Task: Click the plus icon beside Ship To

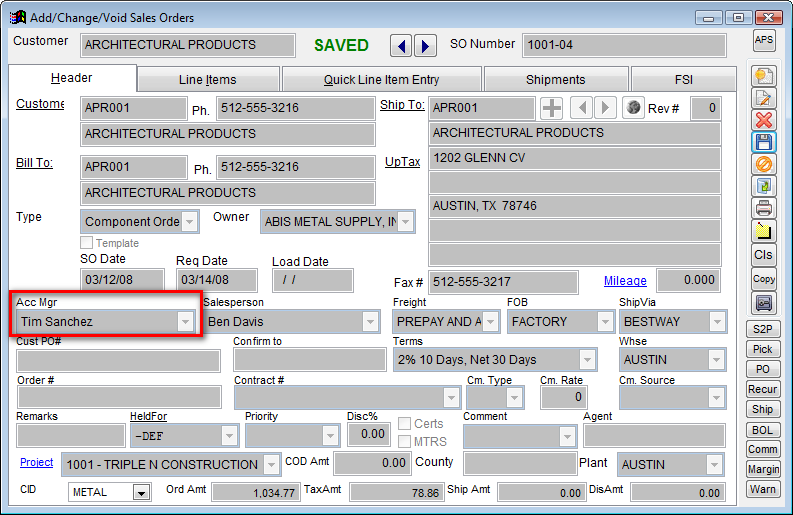Action: [552, 108]
